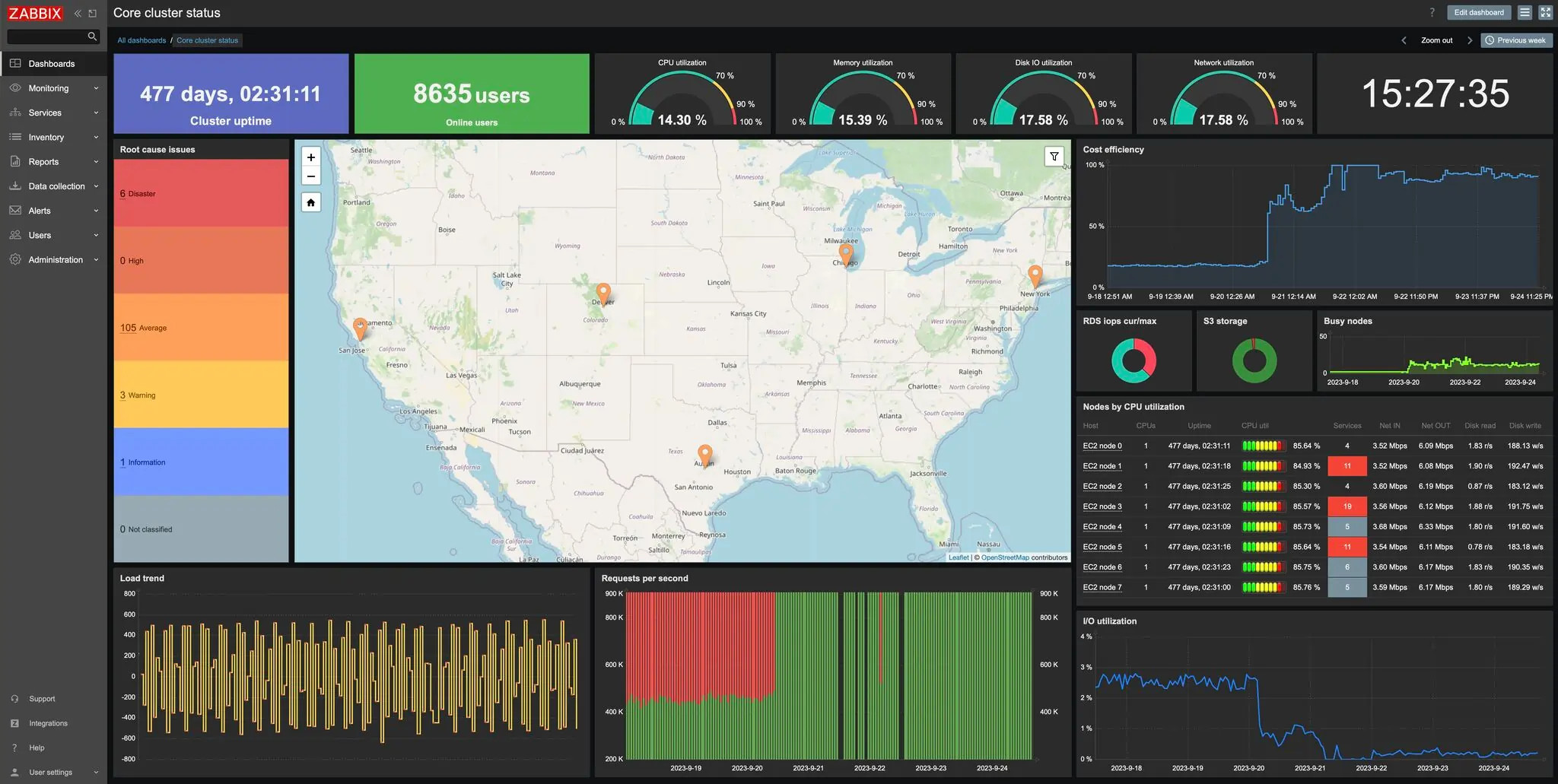Expand the Monitoring menu section
1558x784 pixels.
pos(53,88)
